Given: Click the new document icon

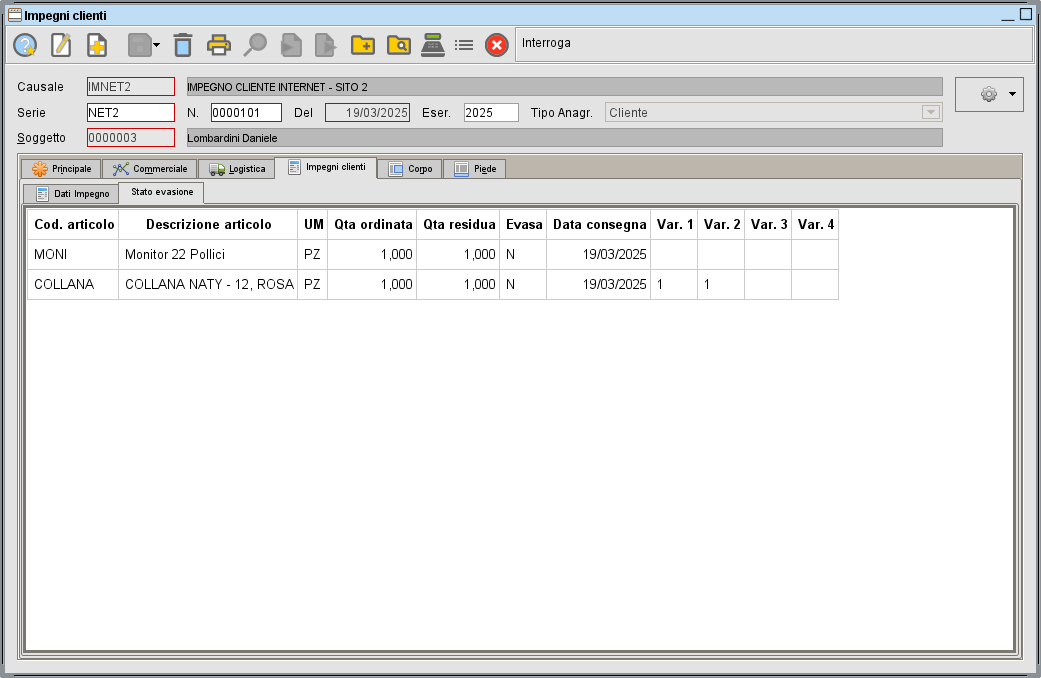Looking at the screenshot, I should coord(96,45).
